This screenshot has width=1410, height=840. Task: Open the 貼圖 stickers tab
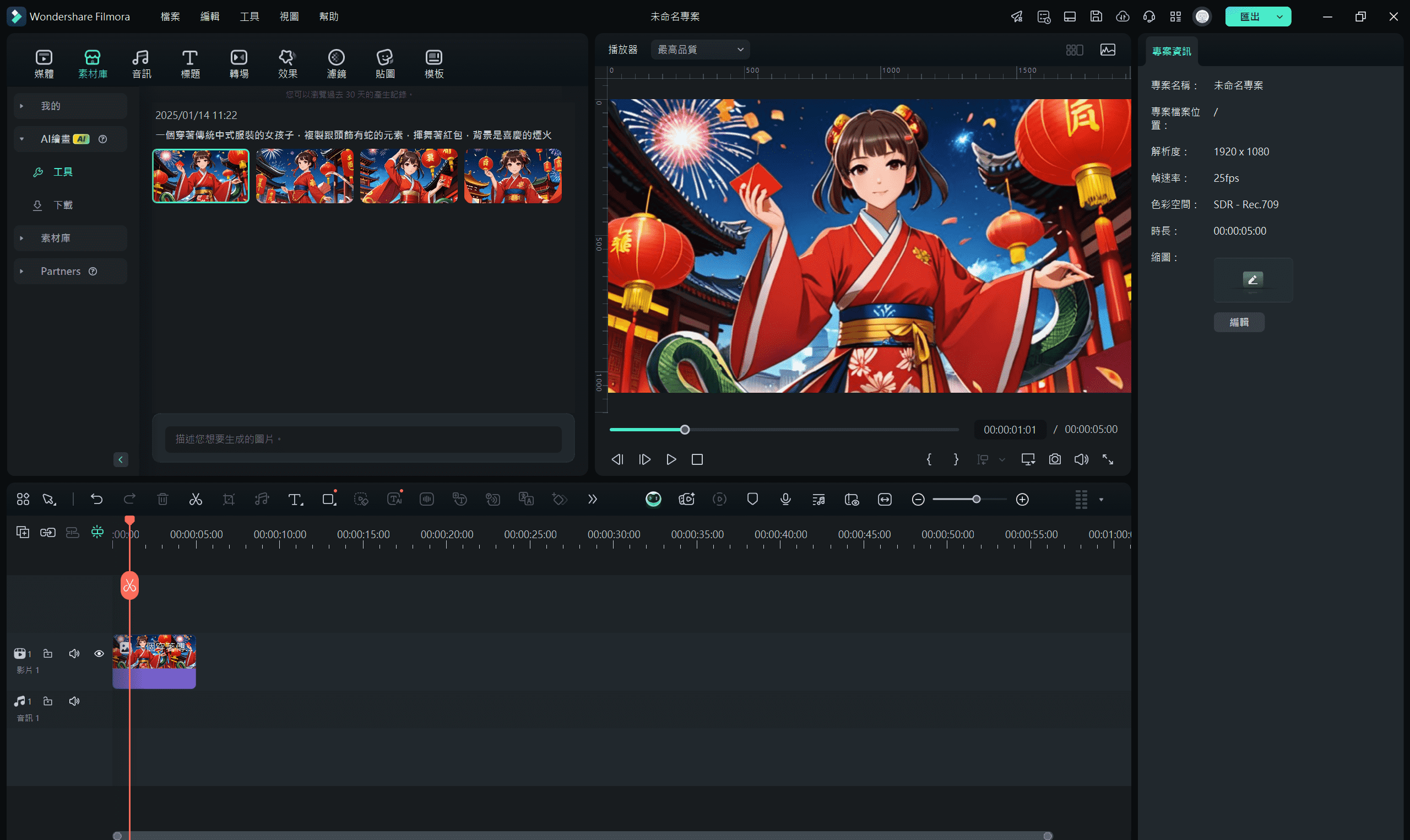386,64
